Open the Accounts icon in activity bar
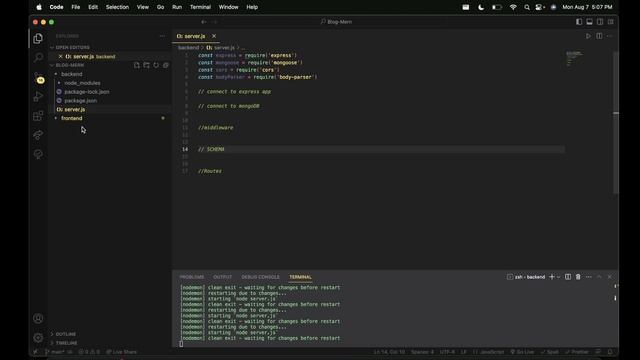The width and height of the screenshot is (640, 360). [x=38, y=318]
